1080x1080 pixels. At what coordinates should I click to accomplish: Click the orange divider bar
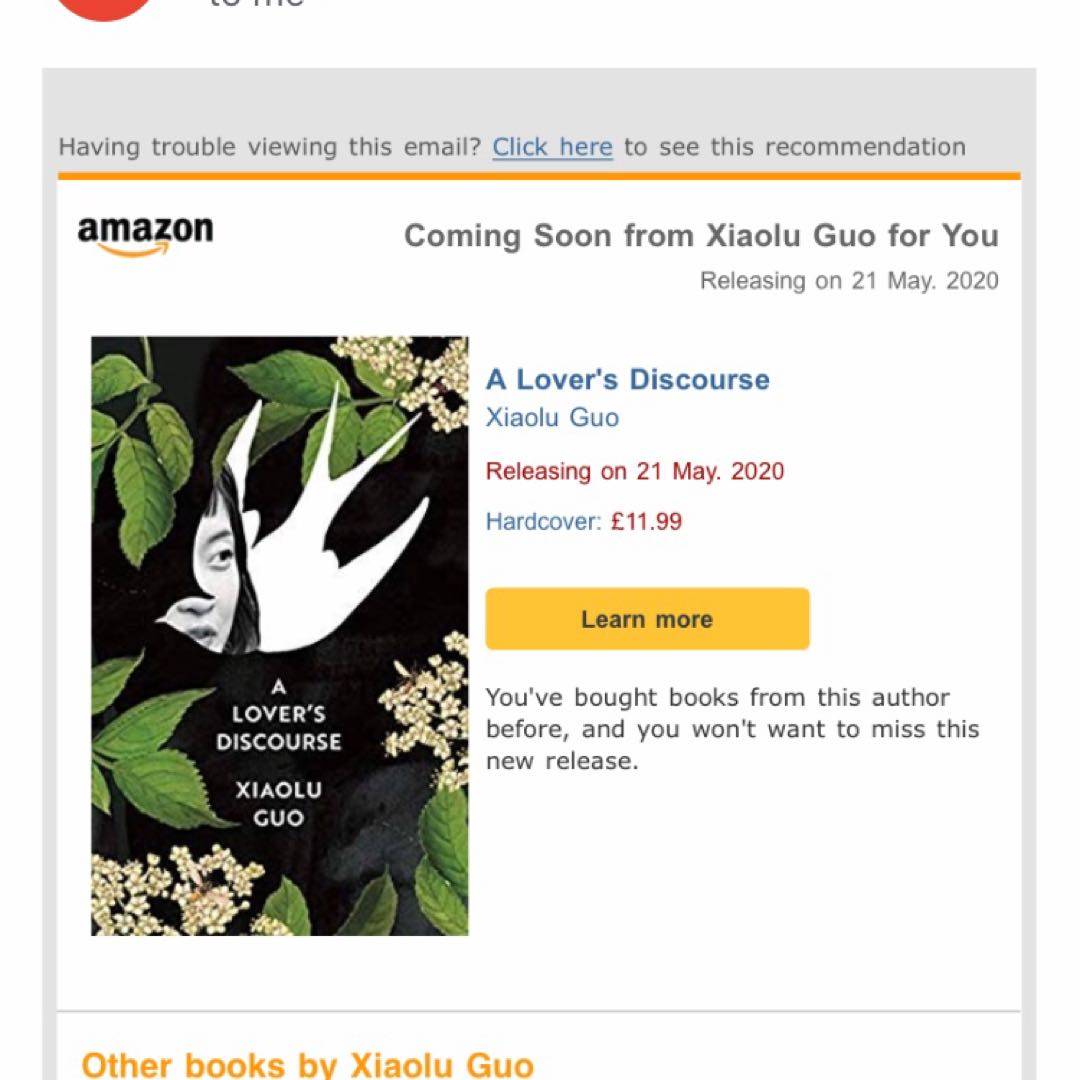click(539, 176)
